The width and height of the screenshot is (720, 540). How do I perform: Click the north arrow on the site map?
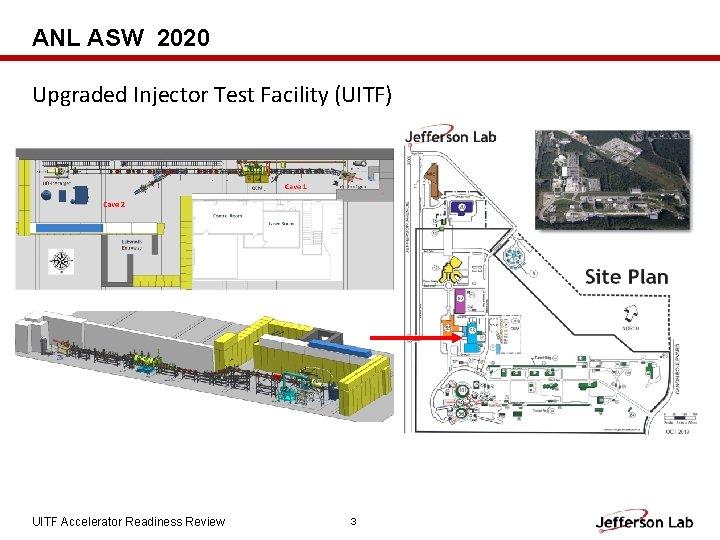click(630, 314)
